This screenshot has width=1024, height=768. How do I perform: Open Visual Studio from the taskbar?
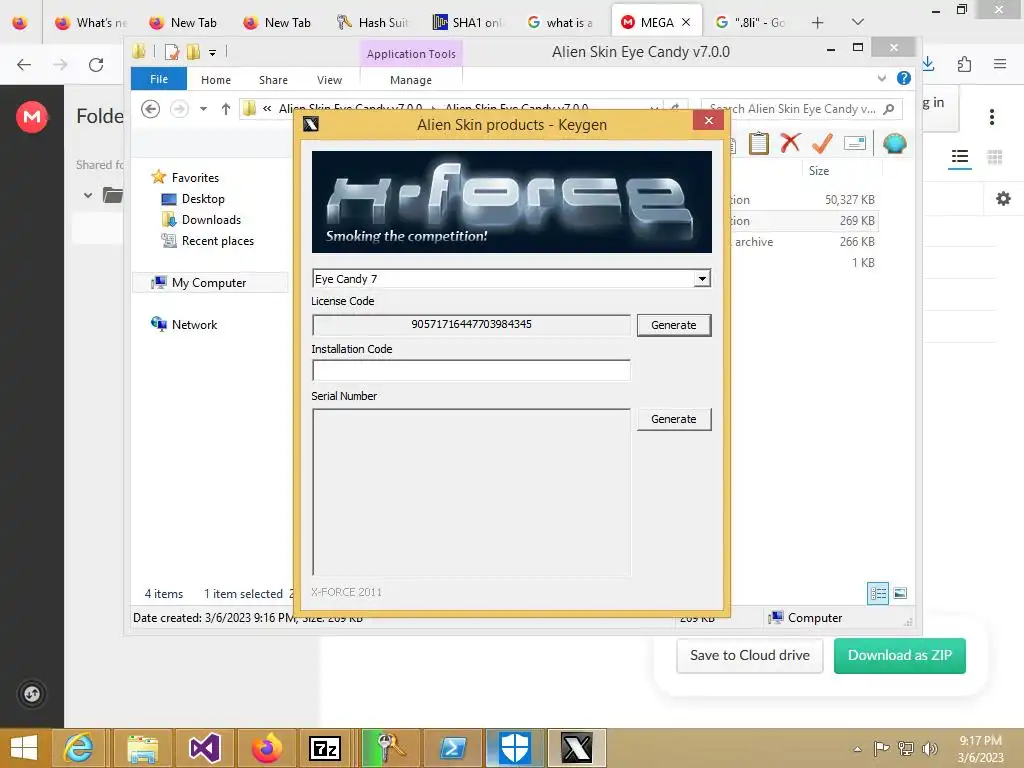tap(205, 748)
